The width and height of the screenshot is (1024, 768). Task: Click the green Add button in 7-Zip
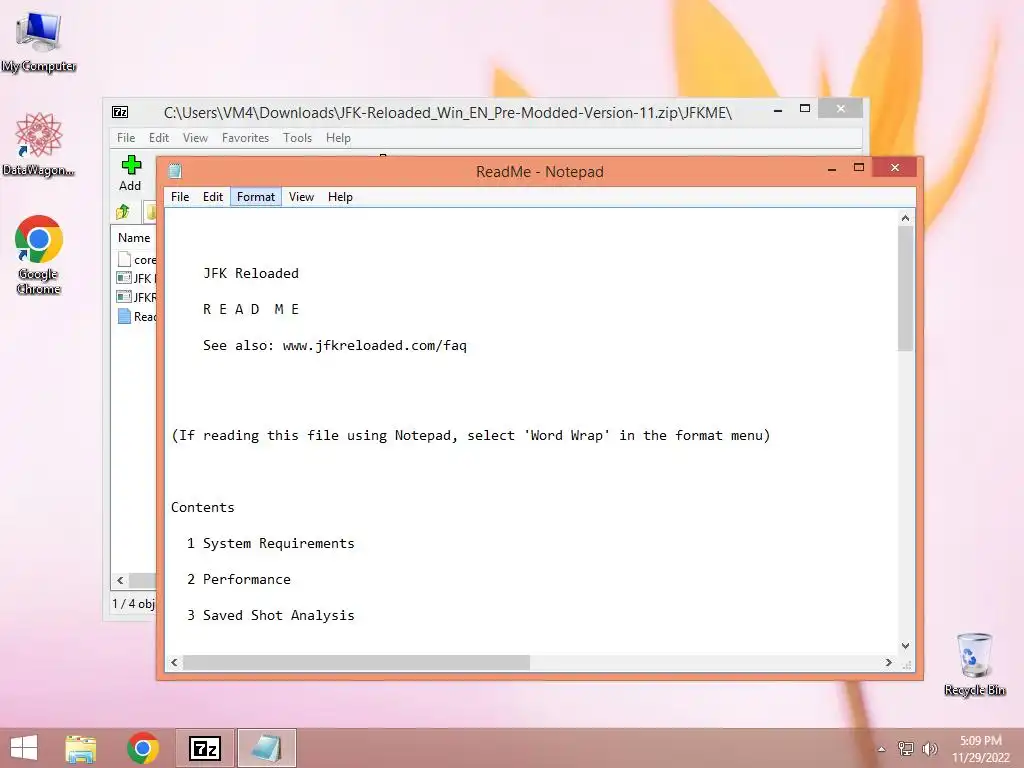click(x=131, y=173)
